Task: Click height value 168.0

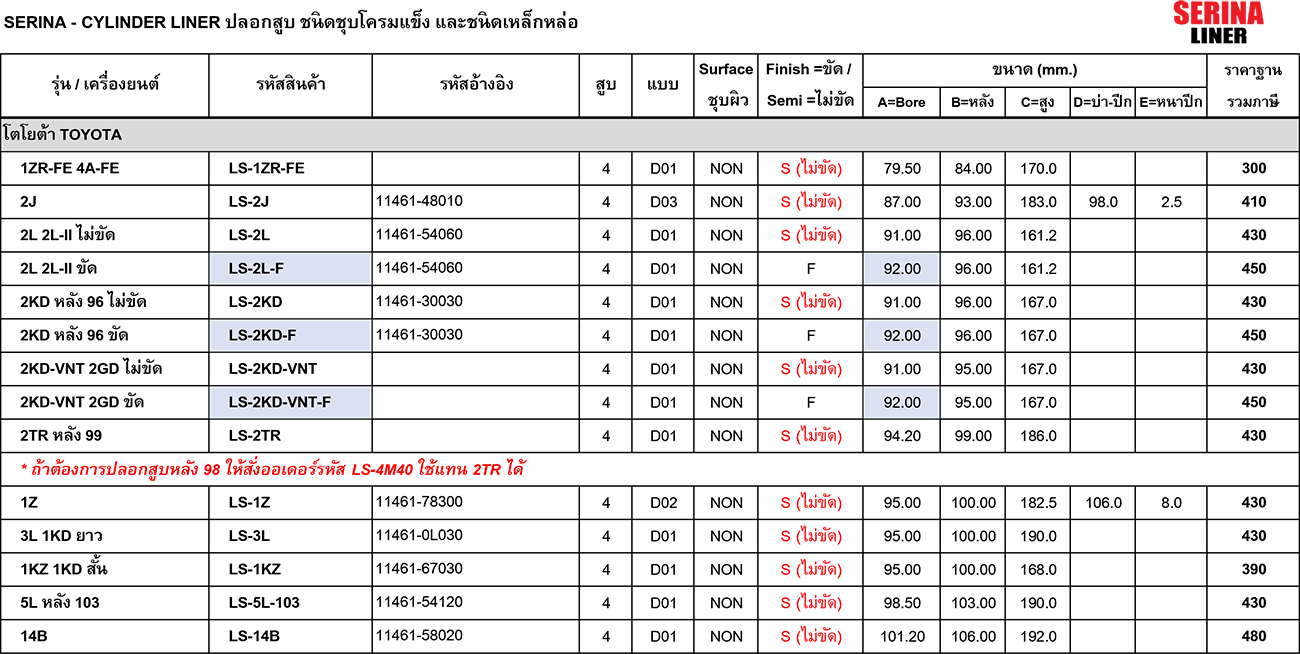Action: (1038, 570)
